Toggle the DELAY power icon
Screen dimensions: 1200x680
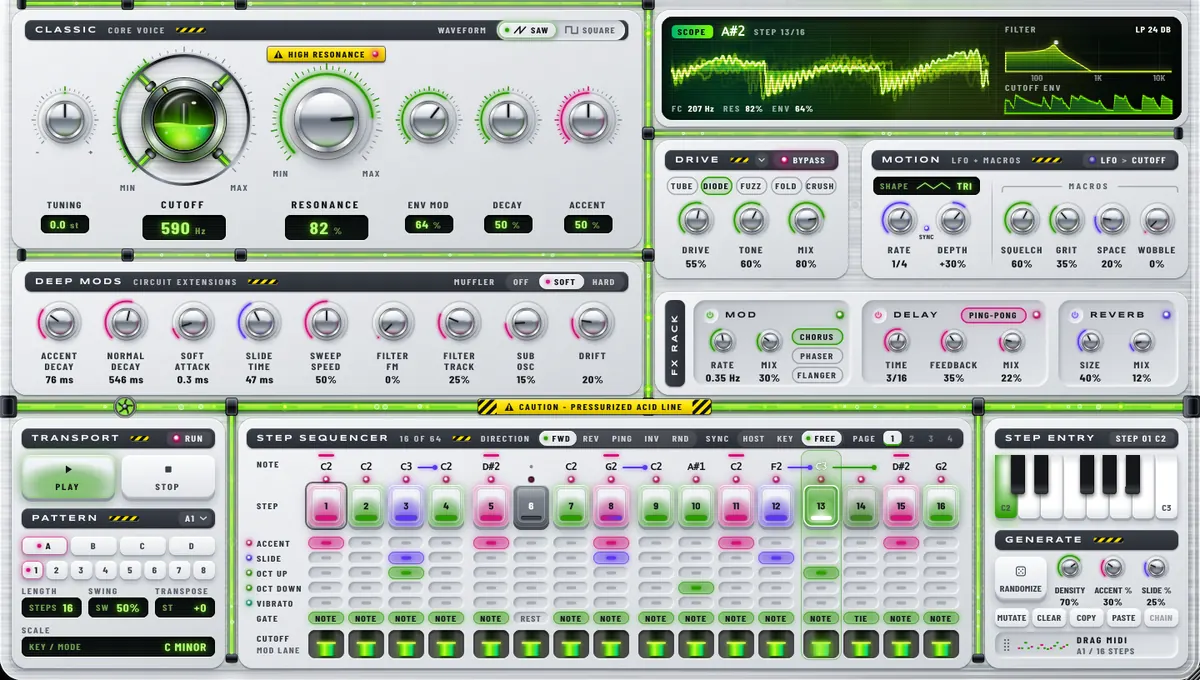(878, 315)
